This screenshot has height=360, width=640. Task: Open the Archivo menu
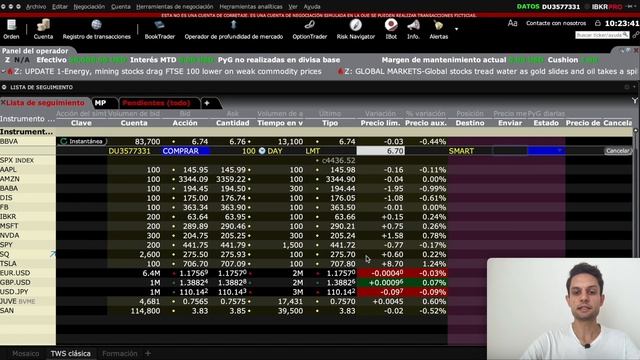click(36, 7)
